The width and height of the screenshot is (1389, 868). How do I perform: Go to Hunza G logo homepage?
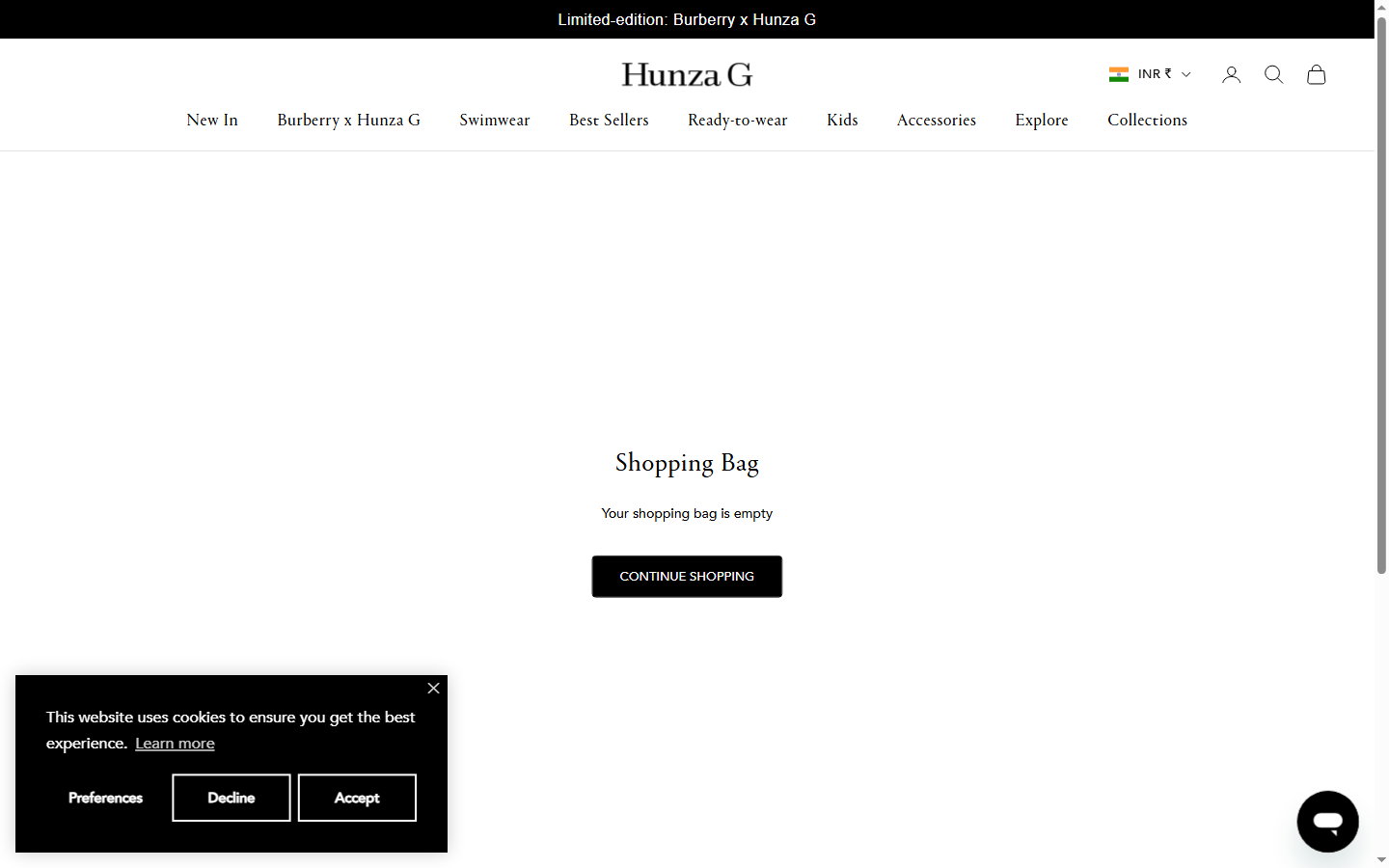(687, 74)
